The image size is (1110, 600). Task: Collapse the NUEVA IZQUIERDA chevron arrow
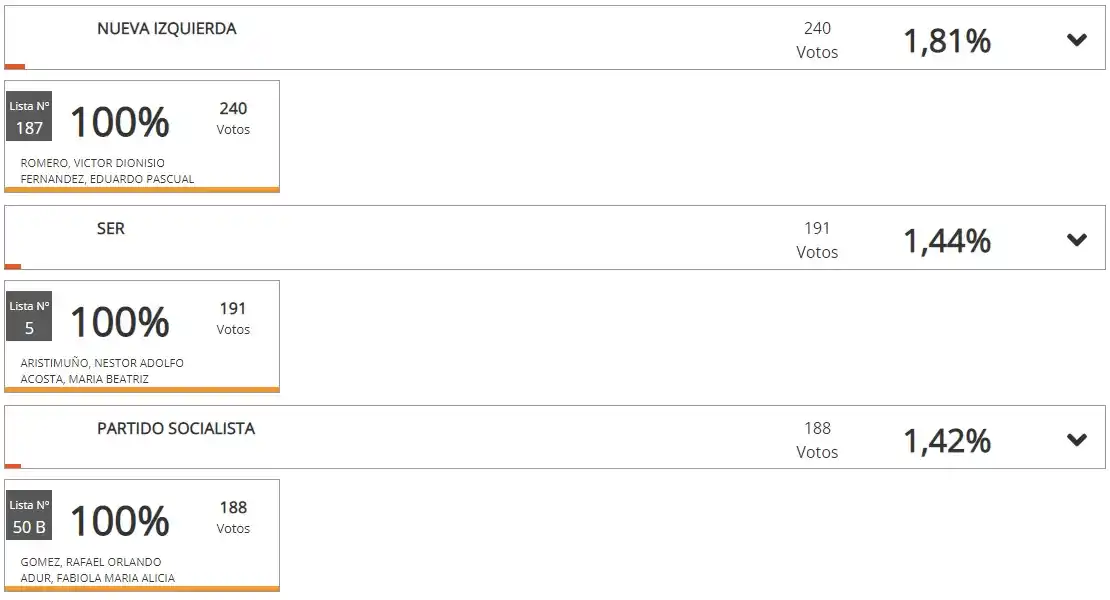[1076, 40]
